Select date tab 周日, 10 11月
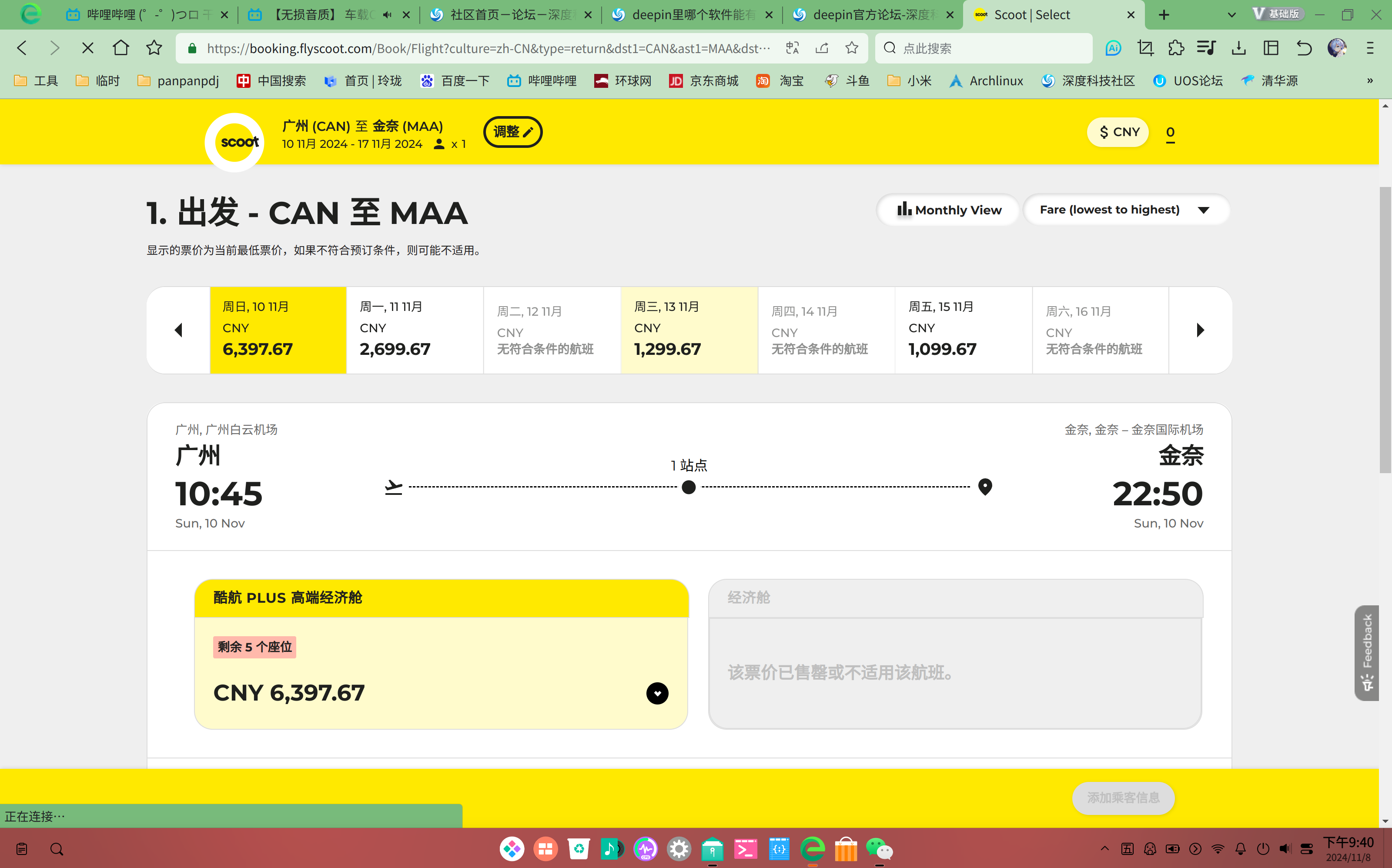The image size is (1392, 868). [278, 330]
